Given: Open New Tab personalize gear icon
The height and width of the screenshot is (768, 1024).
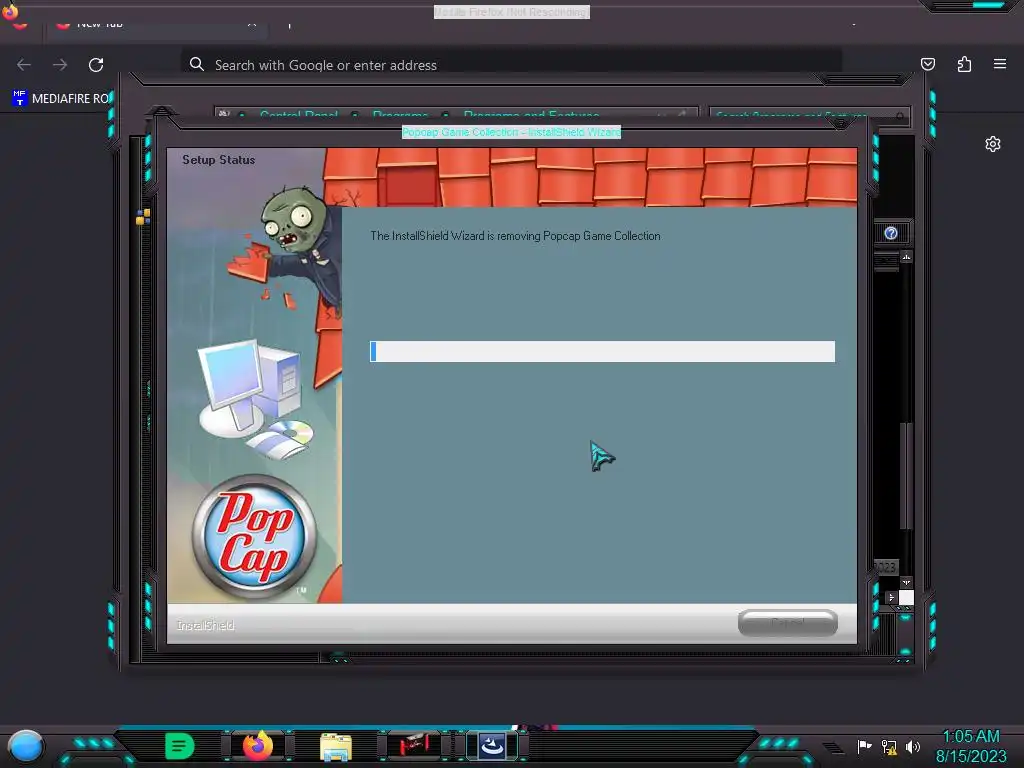Looking at the screenshot, I should (x=993, y=144).
